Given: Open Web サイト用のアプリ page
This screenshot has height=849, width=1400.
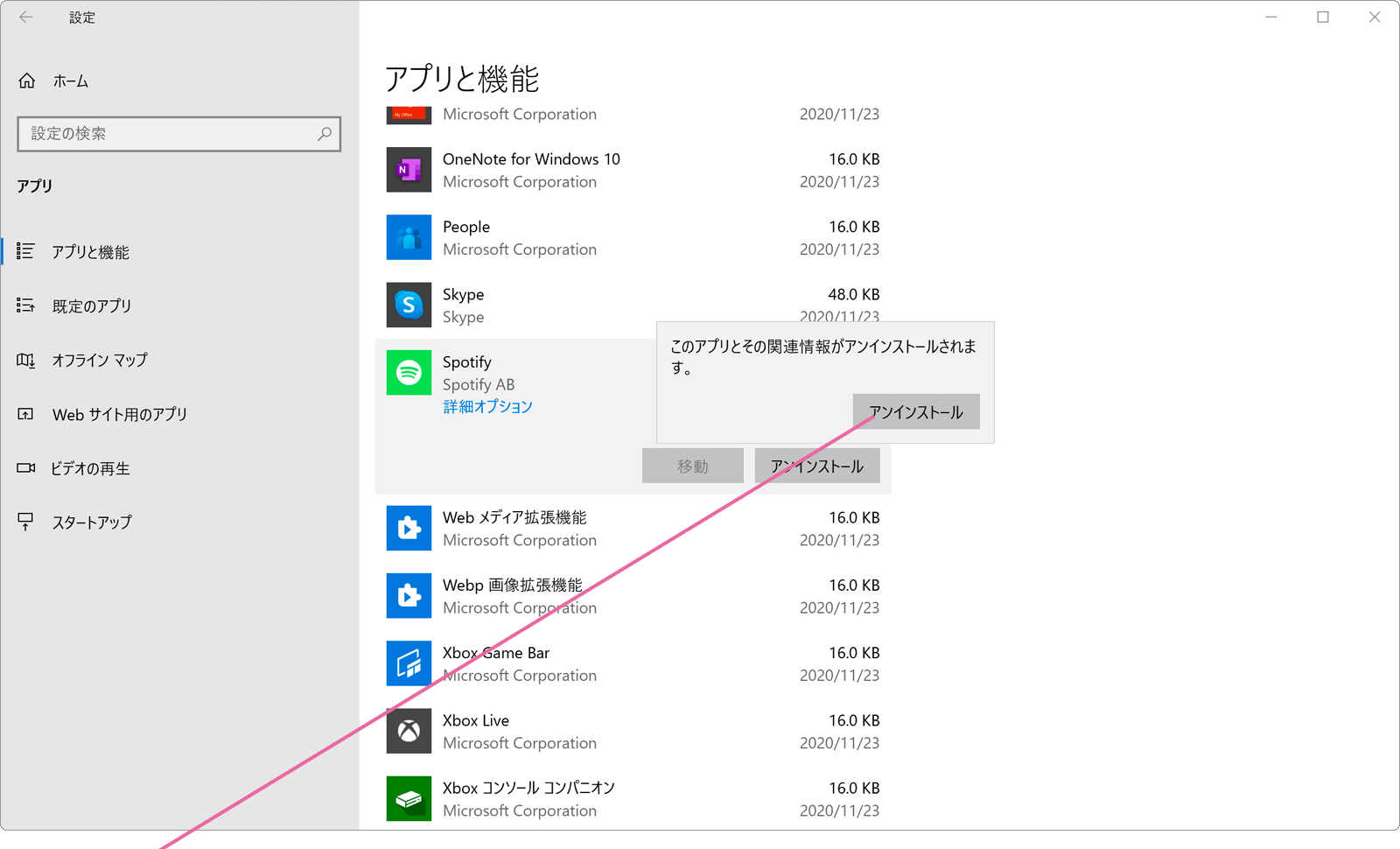Looking at the screenshot, I should [120, 414].
